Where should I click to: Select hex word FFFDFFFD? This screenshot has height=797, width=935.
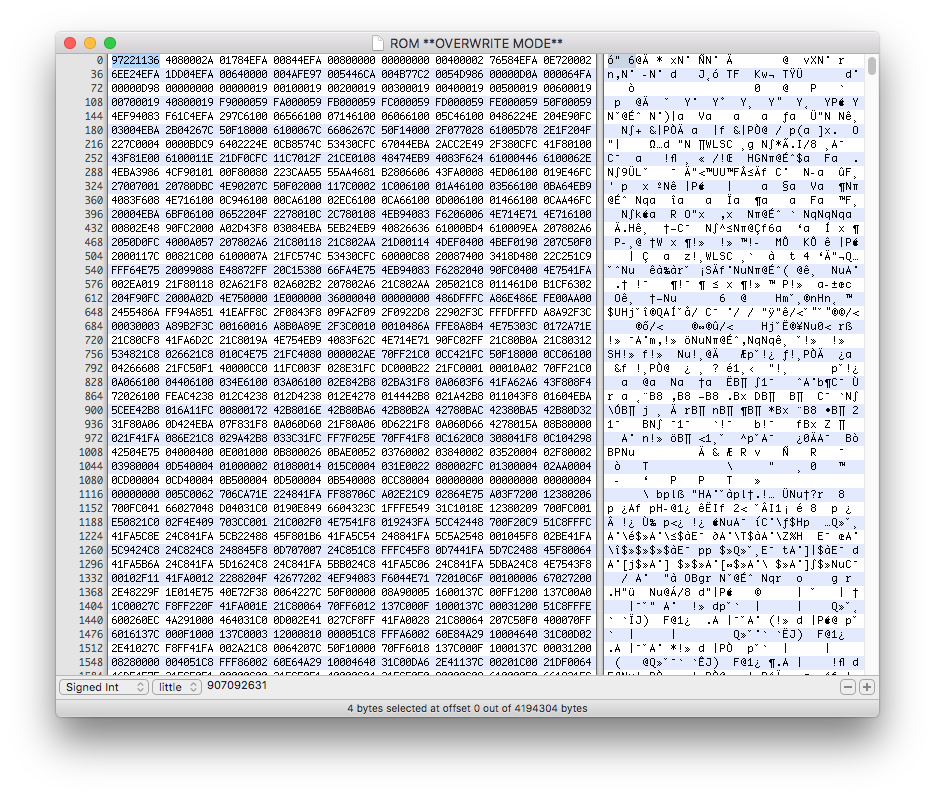pyautogui.click(x=513, y=312)
